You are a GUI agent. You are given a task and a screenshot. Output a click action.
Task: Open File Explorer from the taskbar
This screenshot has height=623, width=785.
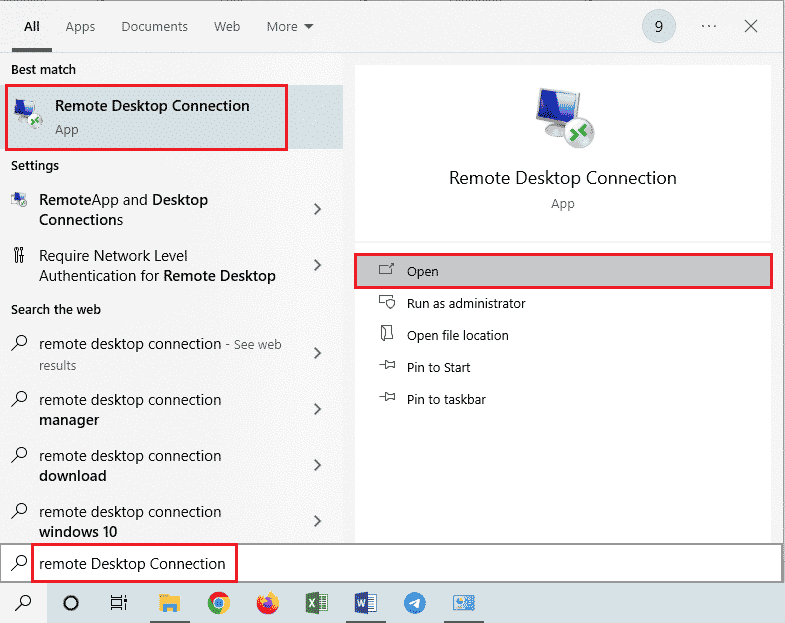coord(170,603)
